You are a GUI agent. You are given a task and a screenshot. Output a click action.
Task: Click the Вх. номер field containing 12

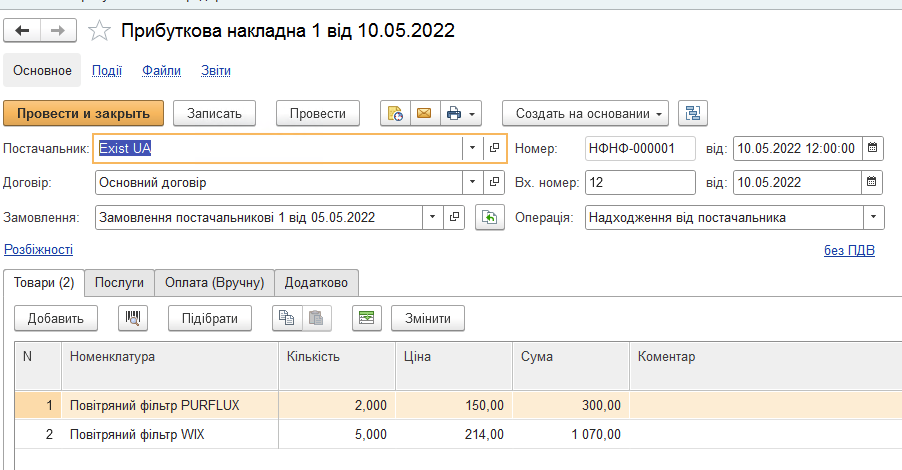click(x=640, y=182)
